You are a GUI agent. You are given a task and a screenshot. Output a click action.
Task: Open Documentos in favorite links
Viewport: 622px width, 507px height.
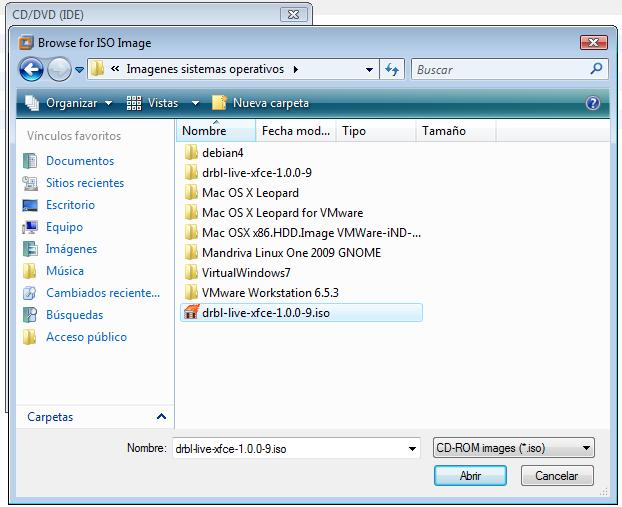[x=79, y=161]
